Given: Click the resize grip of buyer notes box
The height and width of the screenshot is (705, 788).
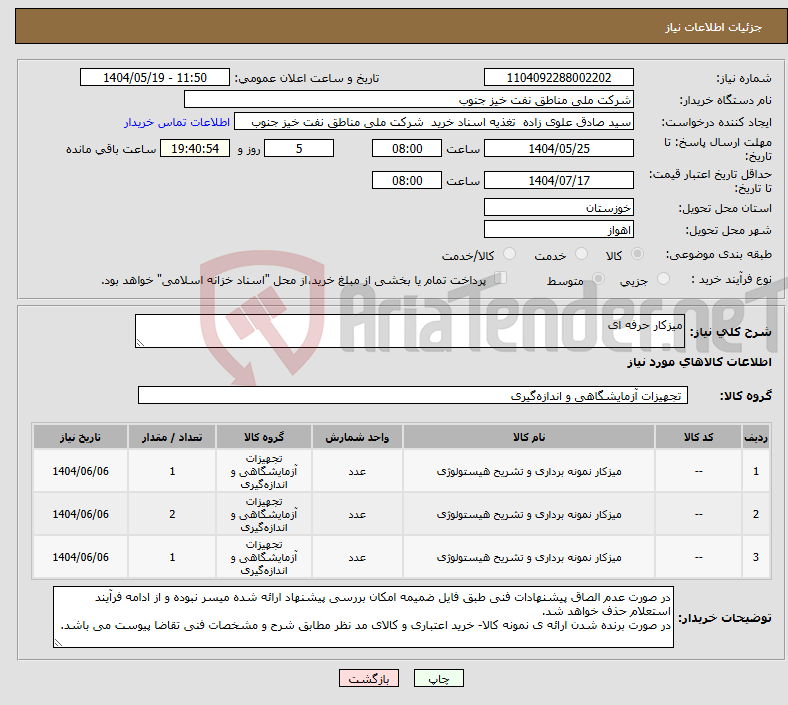Looking at the screenshot, I should pos(58,642).
